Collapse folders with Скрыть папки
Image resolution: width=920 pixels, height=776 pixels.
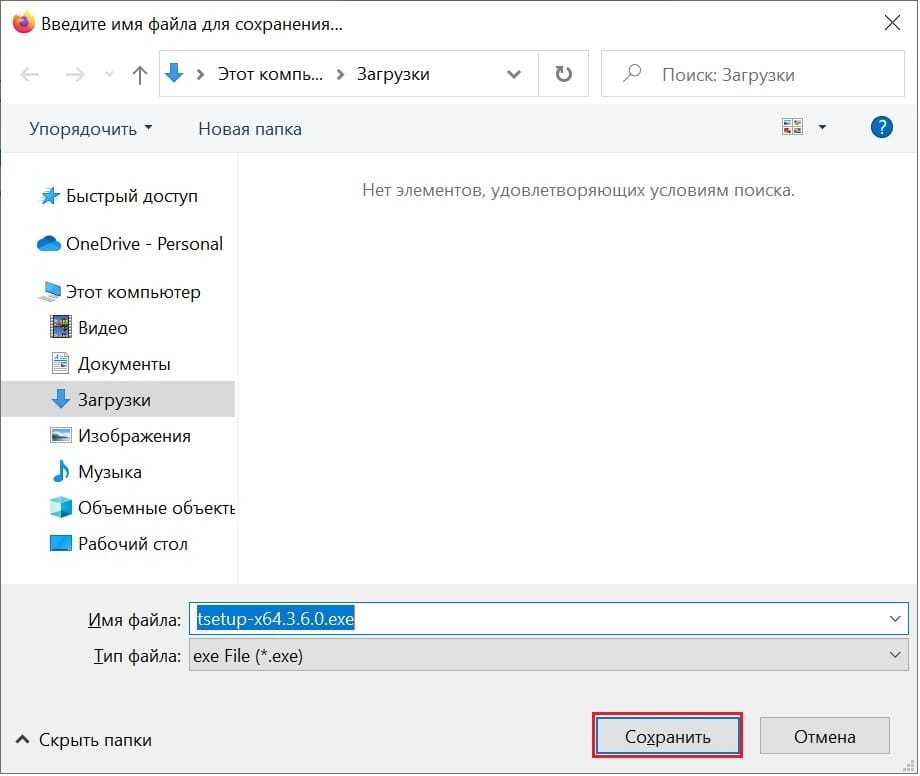coord(84,740)
